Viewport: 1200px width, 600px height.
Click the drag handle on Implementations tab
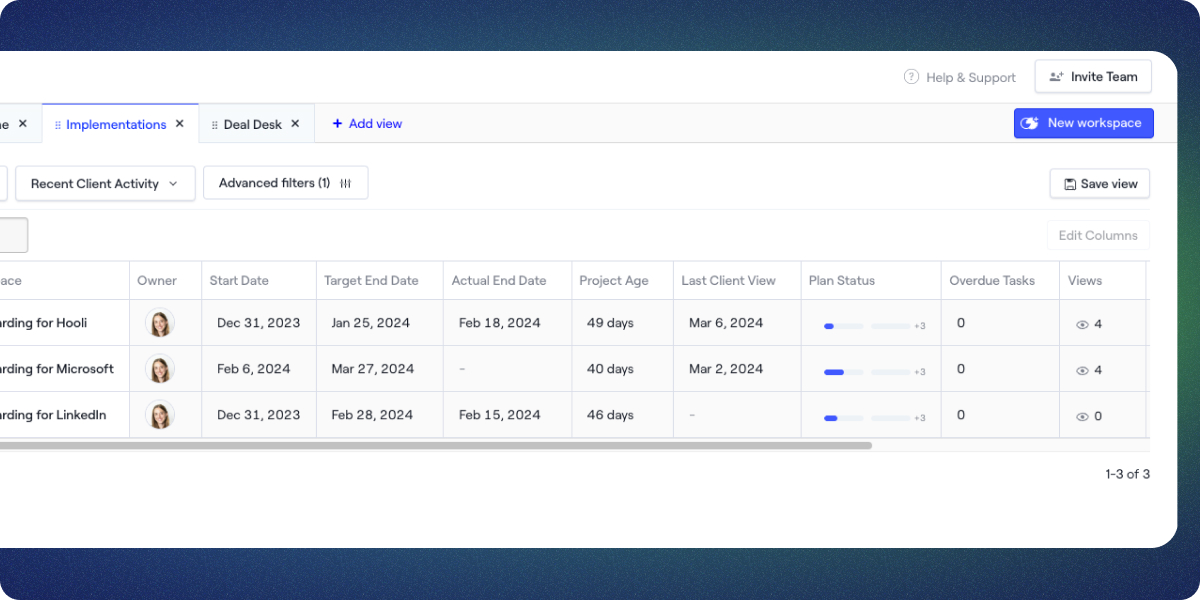pyautogui.click(x=58, y=125)
